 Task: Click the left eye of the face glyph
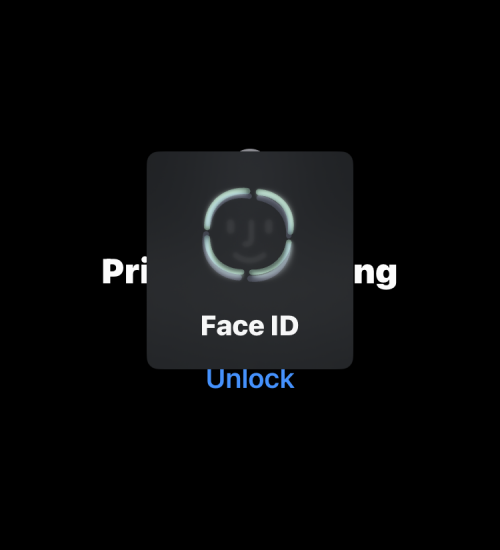[231, 227]
